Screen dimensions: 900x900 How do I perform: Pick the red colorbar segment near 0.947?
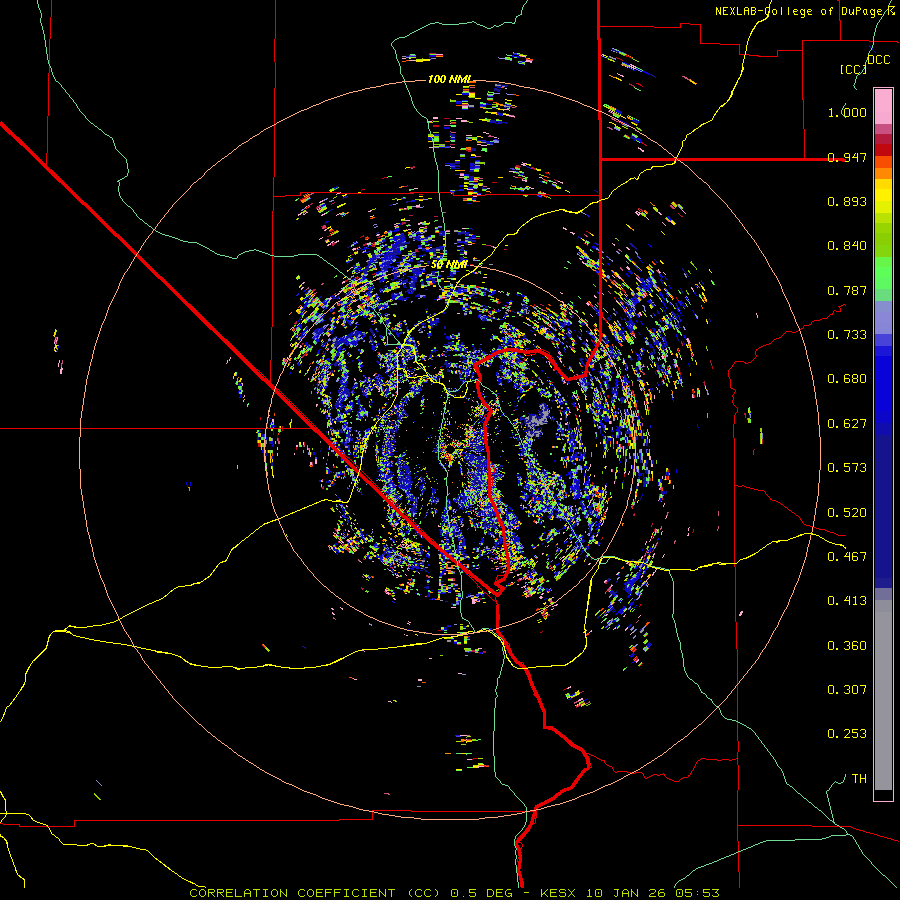[x=883, y=150]
